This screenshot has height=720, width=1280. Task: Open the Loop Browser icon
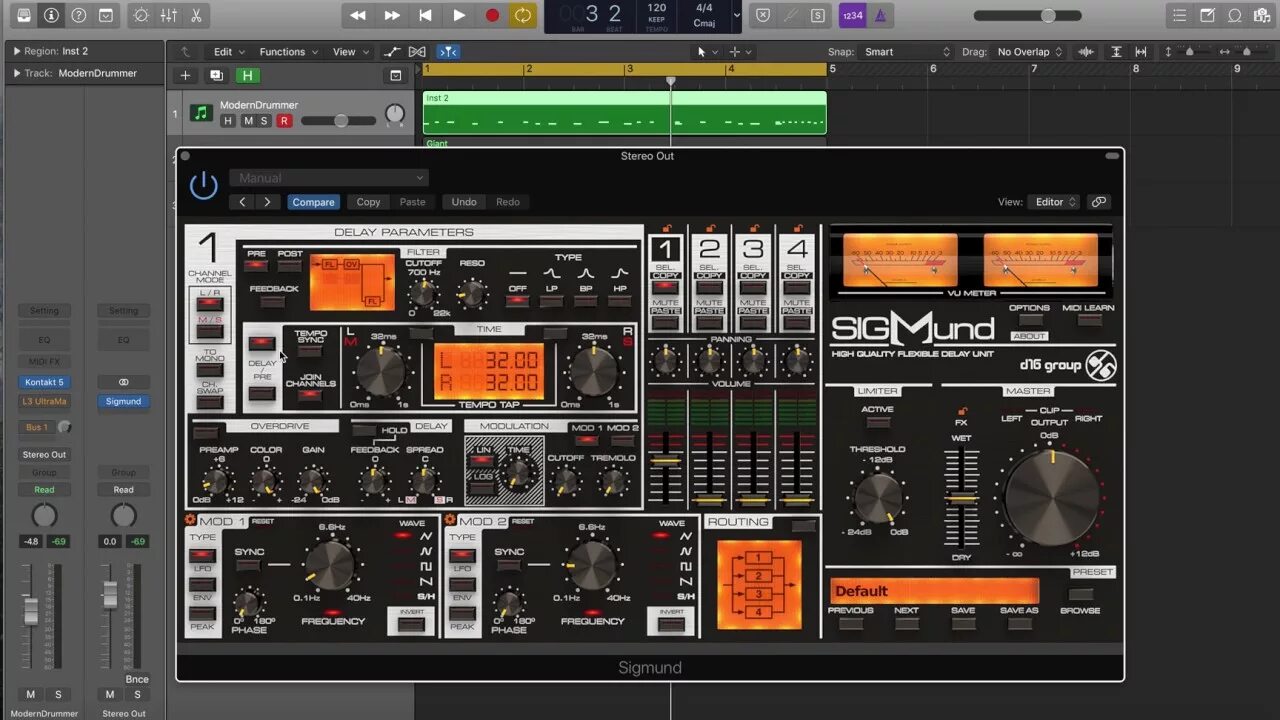click(x=1235, y=15)
